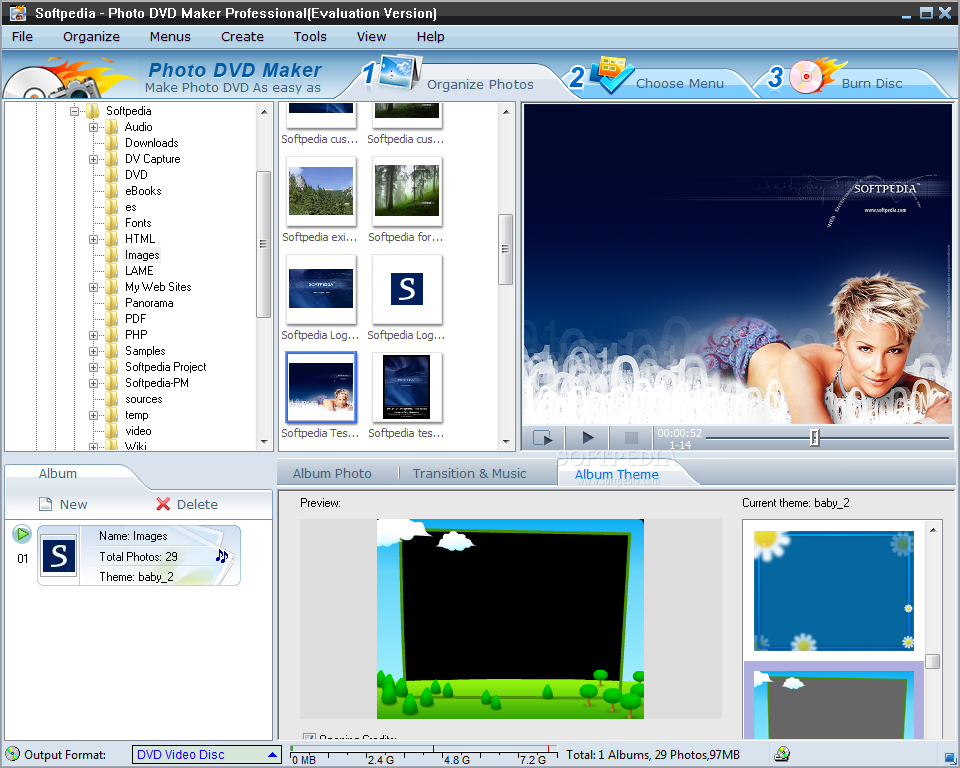Expand the Softpedia Project folder
The height and width of the screenshot is (768, 960).
[93, 367]
